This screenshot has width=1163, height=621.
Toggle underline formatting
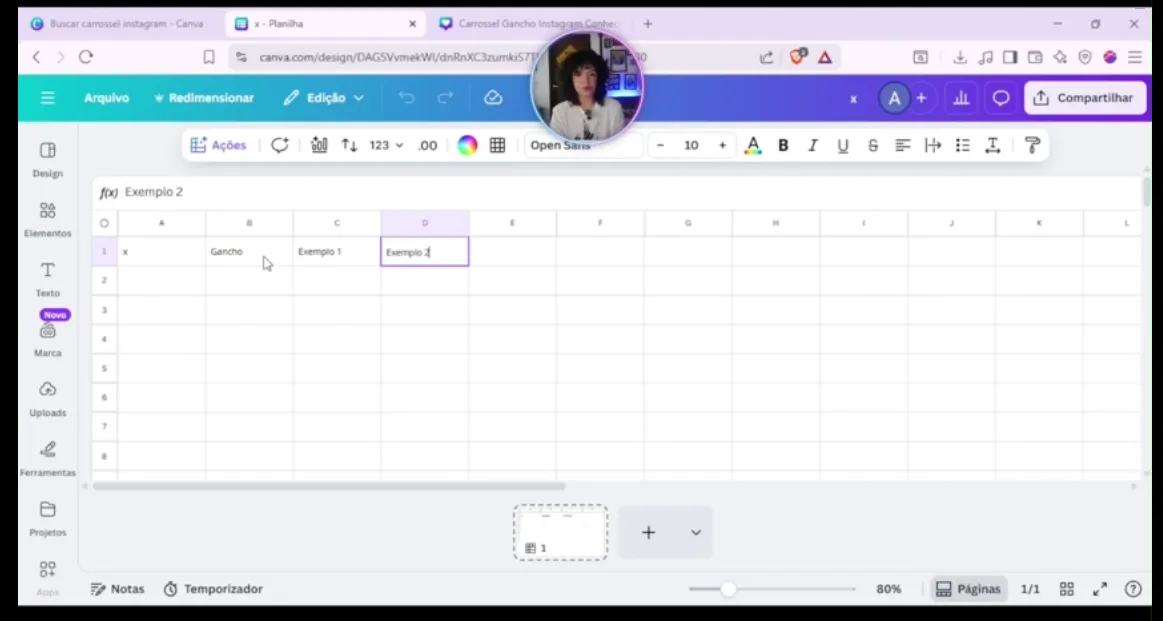[x=843, y=145]
